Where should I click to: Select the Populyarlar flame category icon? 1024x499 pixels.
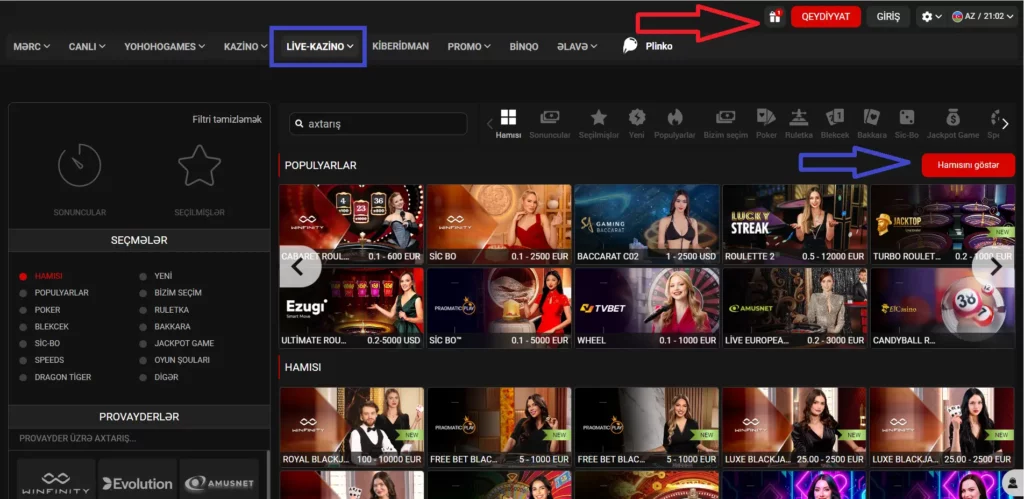click(x=675, y=118)
